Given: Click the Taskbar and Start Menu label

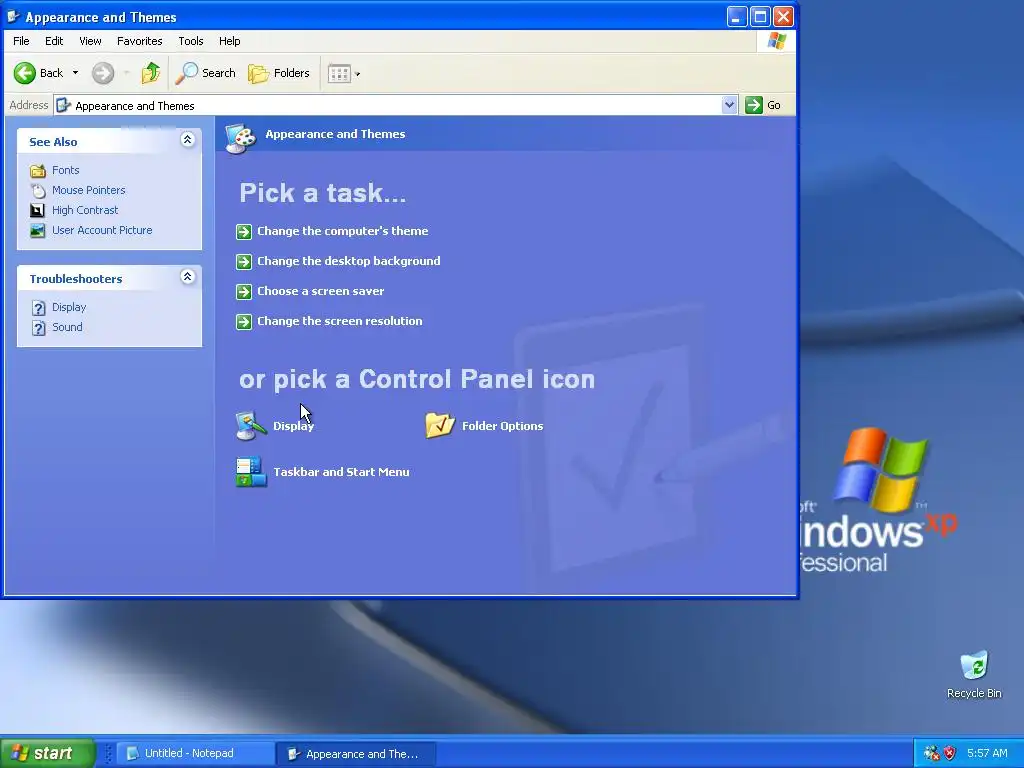Looking at the screenshot, I should pyautogui.click(x=342, y=472).
